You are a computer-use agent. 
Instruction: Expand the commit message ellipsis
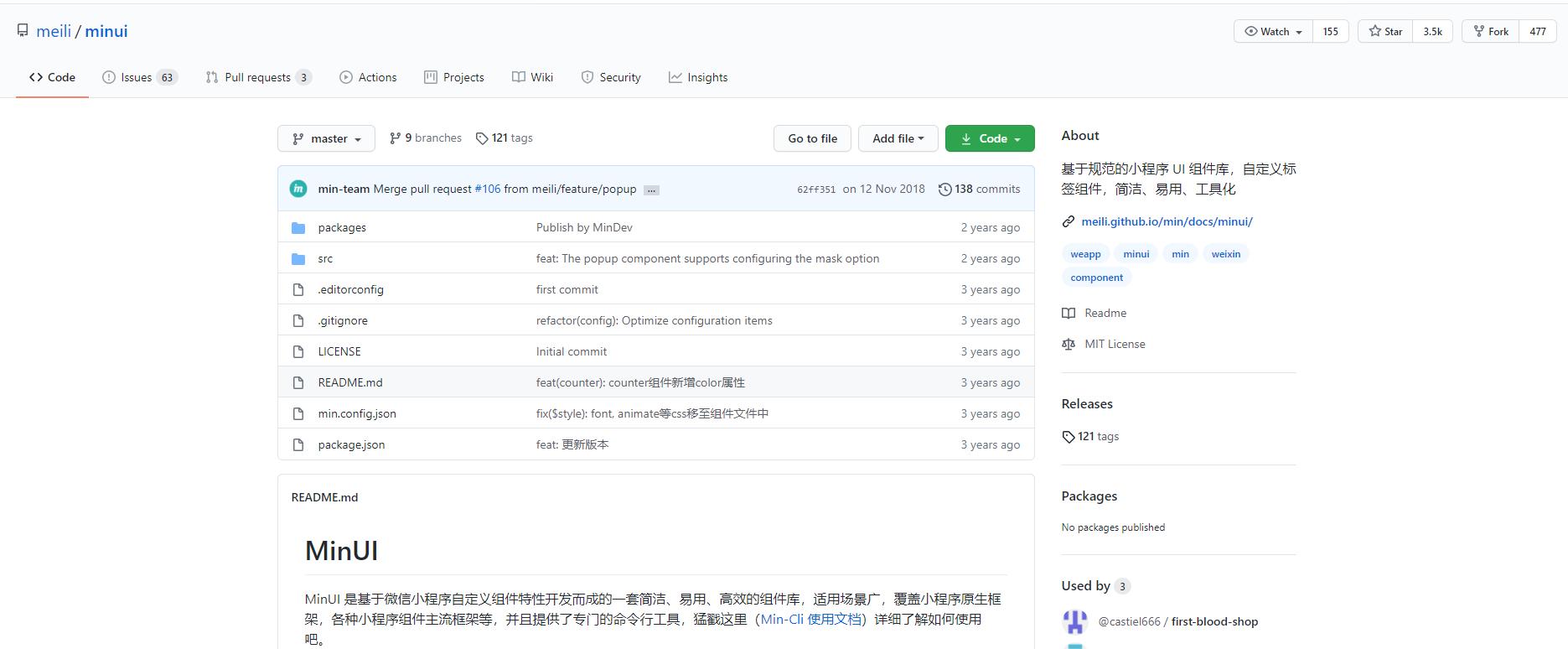pos(651,190)
